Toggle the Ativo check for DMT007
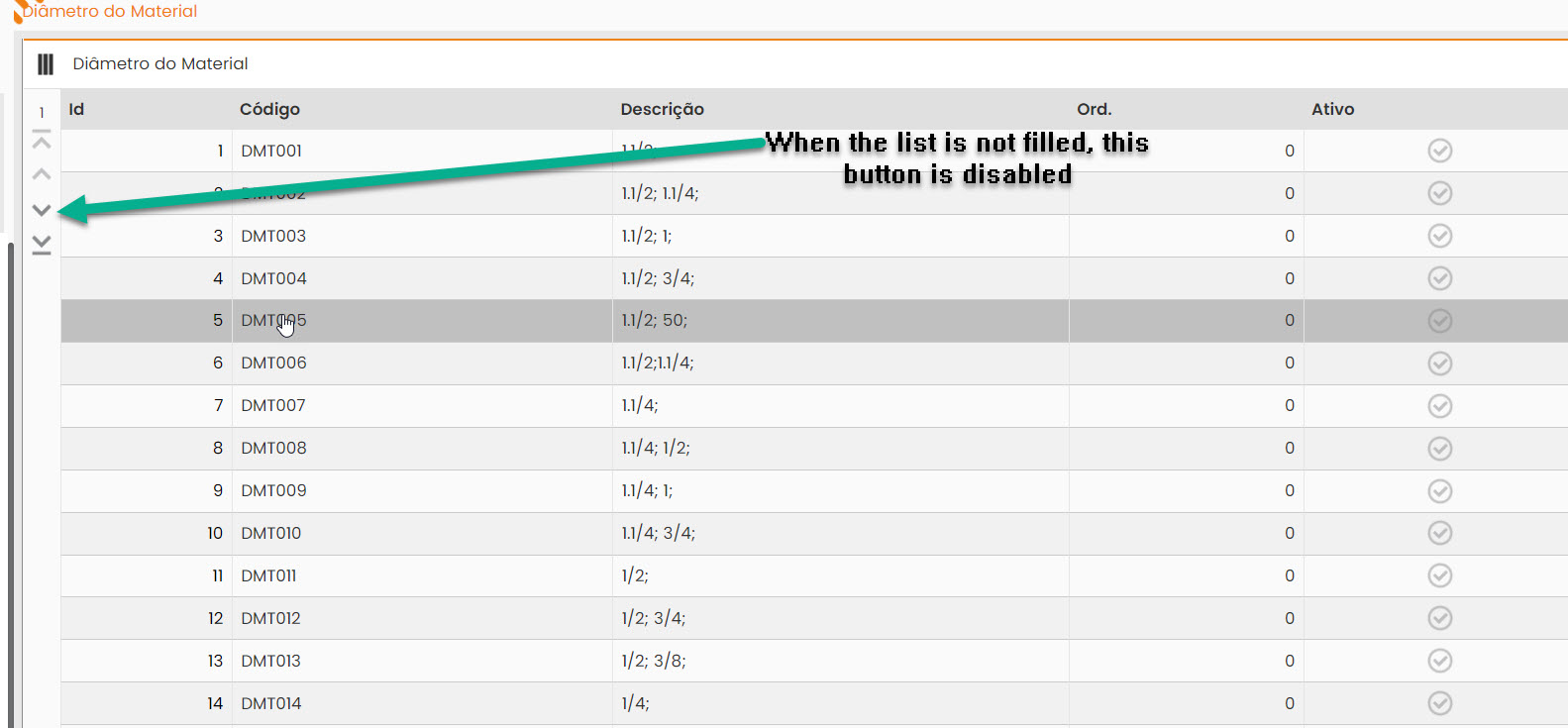Viewport: 1568px width, 728px height. [x=1440, y=406]
